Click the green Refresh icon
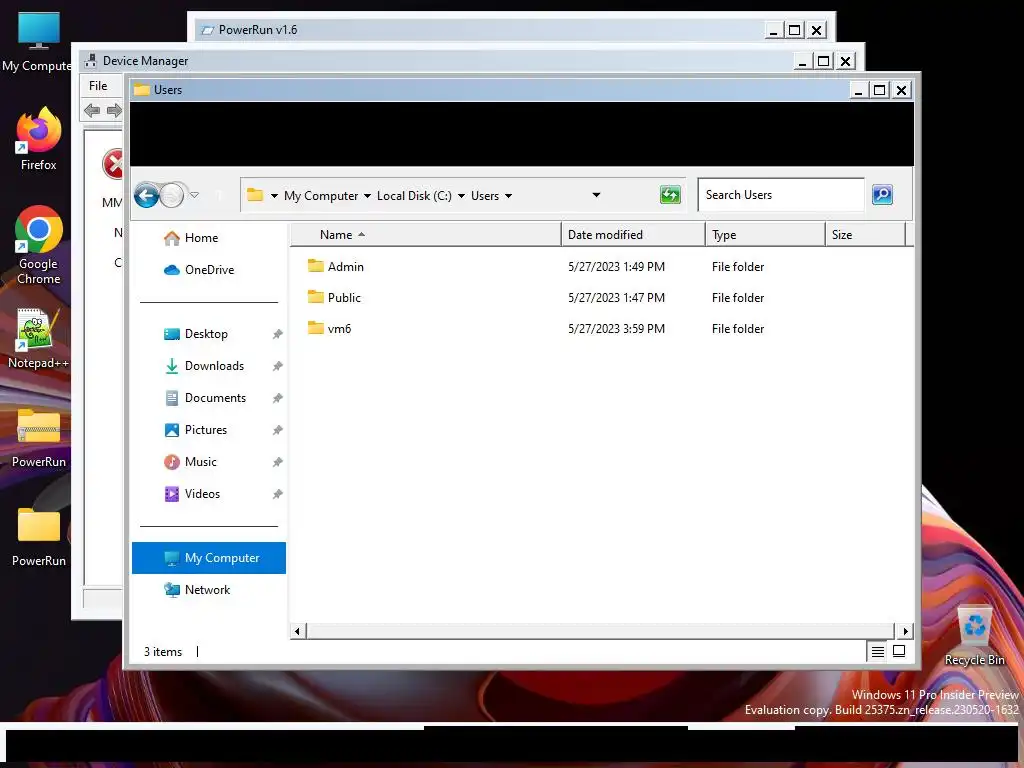This screenshot has height=768, width=1024. pos(670,195)
